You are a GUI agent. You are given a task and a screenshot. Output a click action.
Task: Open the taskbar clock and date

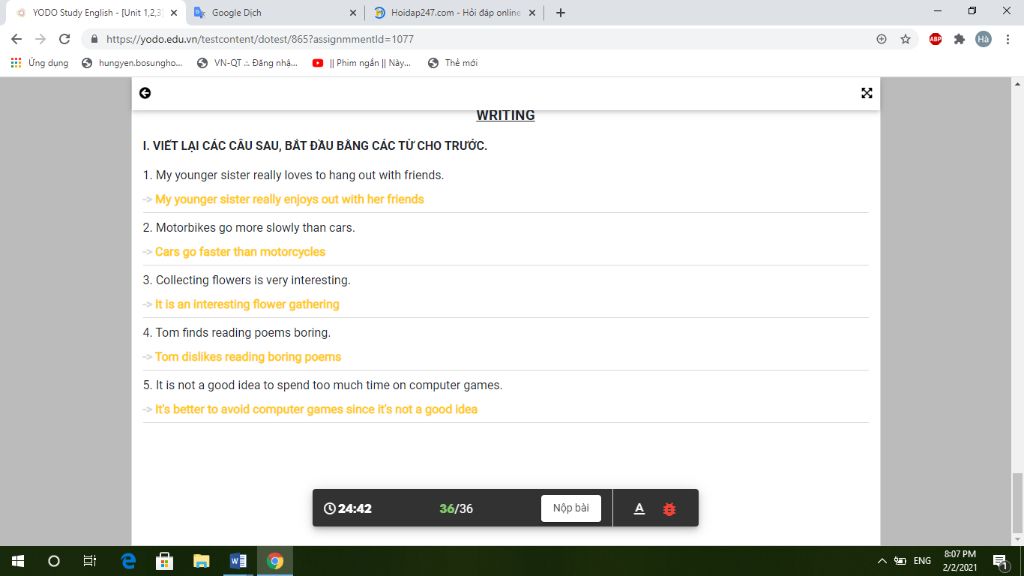[959, 561]
